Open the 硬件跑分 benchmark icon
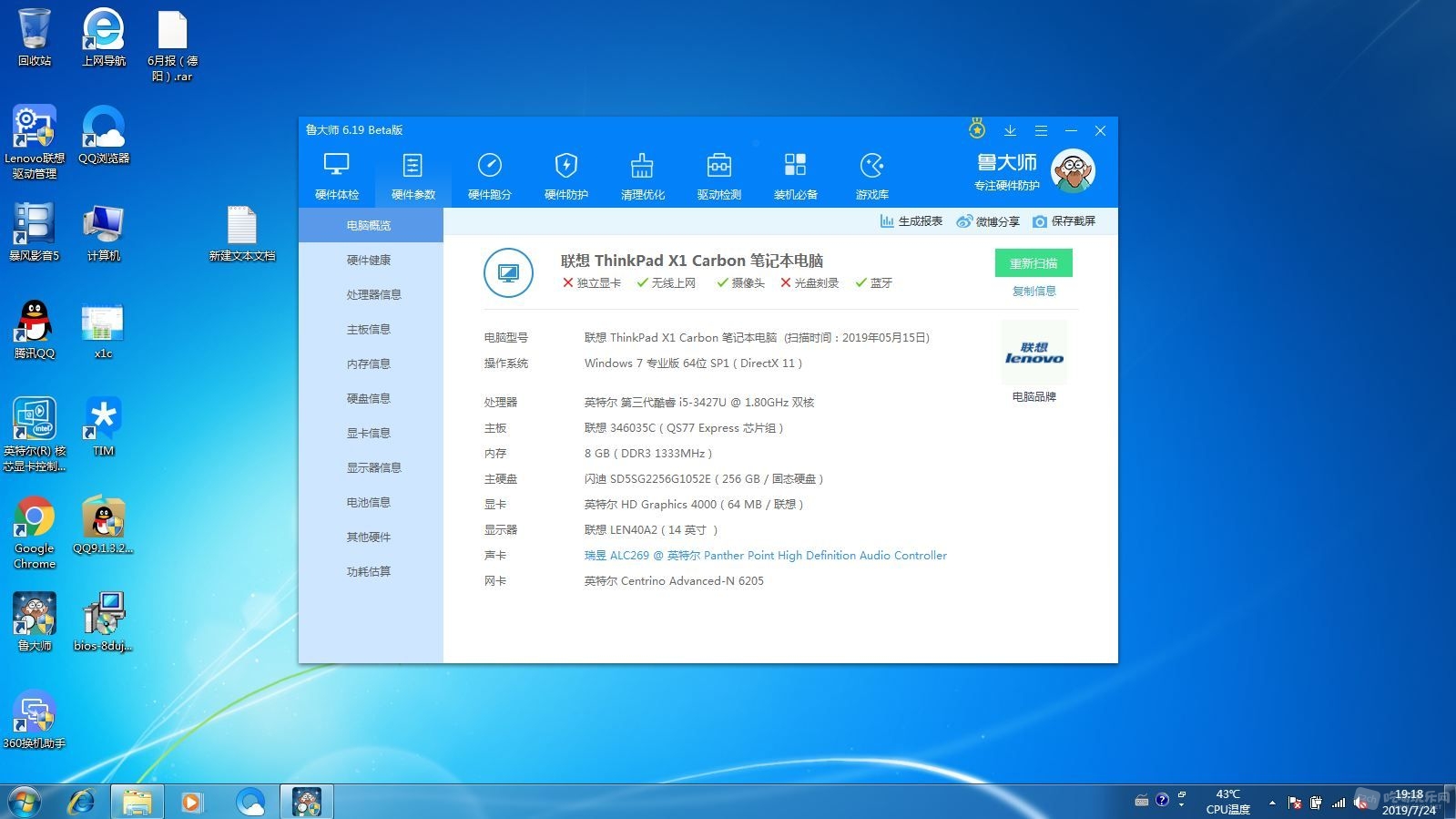The height and width of the screenshot is (819, 1456). pos(490,176)
